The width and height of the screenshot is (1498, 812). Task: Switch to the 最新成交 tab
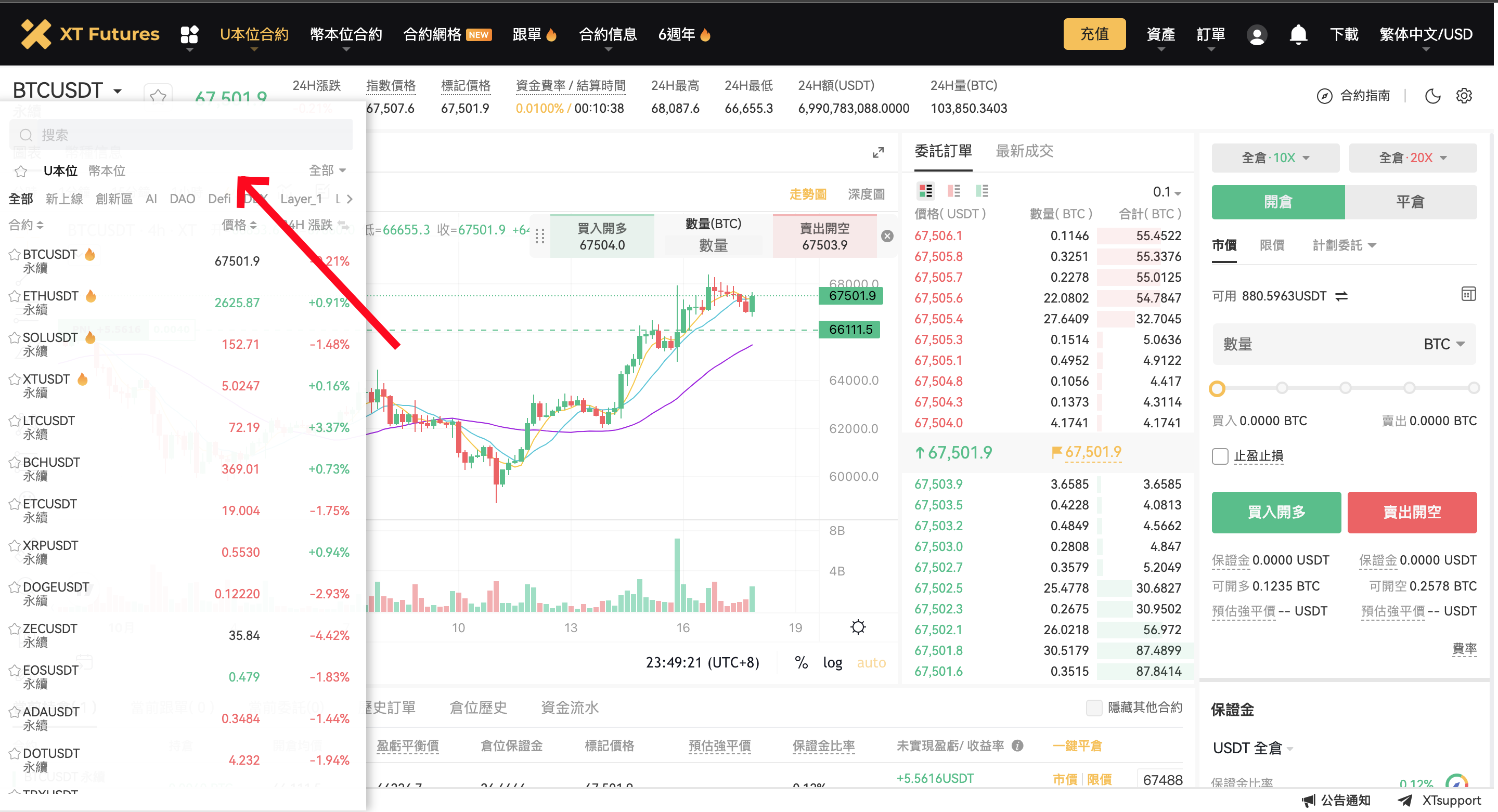pyautogui.click(x=1024, y=151)
